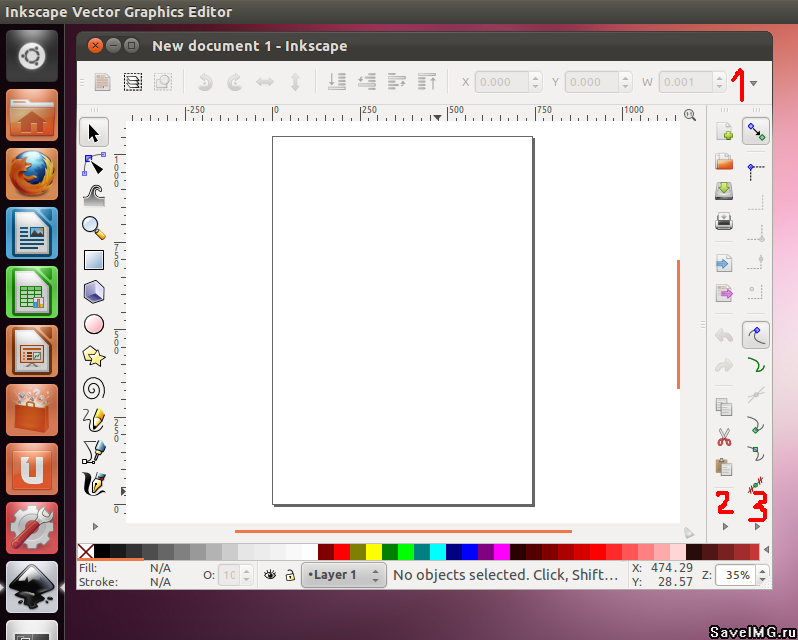Viewport: 798px width, 640px height.
Task: Click the vertical canvas scrollbar
Action: pyautogui.click(x=678, y=325)
